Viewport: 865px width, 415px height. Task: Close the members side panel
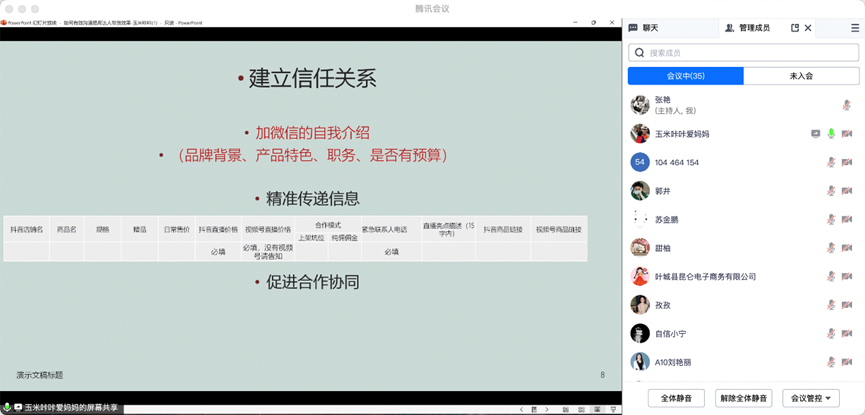pyautogui.click(x=808, y=28)
